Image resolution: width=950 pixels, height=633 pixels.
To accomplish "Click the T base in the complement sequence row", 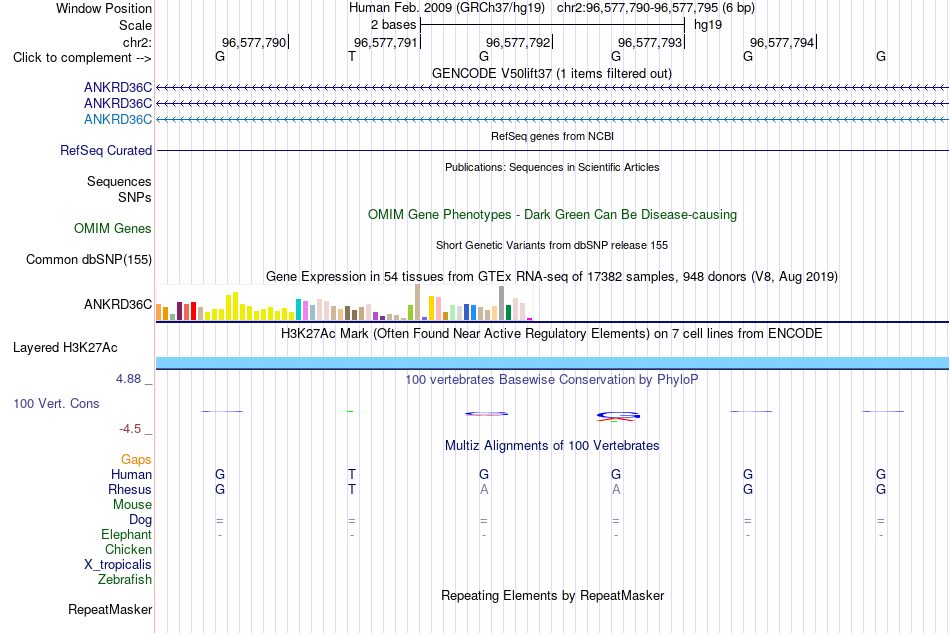I will [352, 56].
